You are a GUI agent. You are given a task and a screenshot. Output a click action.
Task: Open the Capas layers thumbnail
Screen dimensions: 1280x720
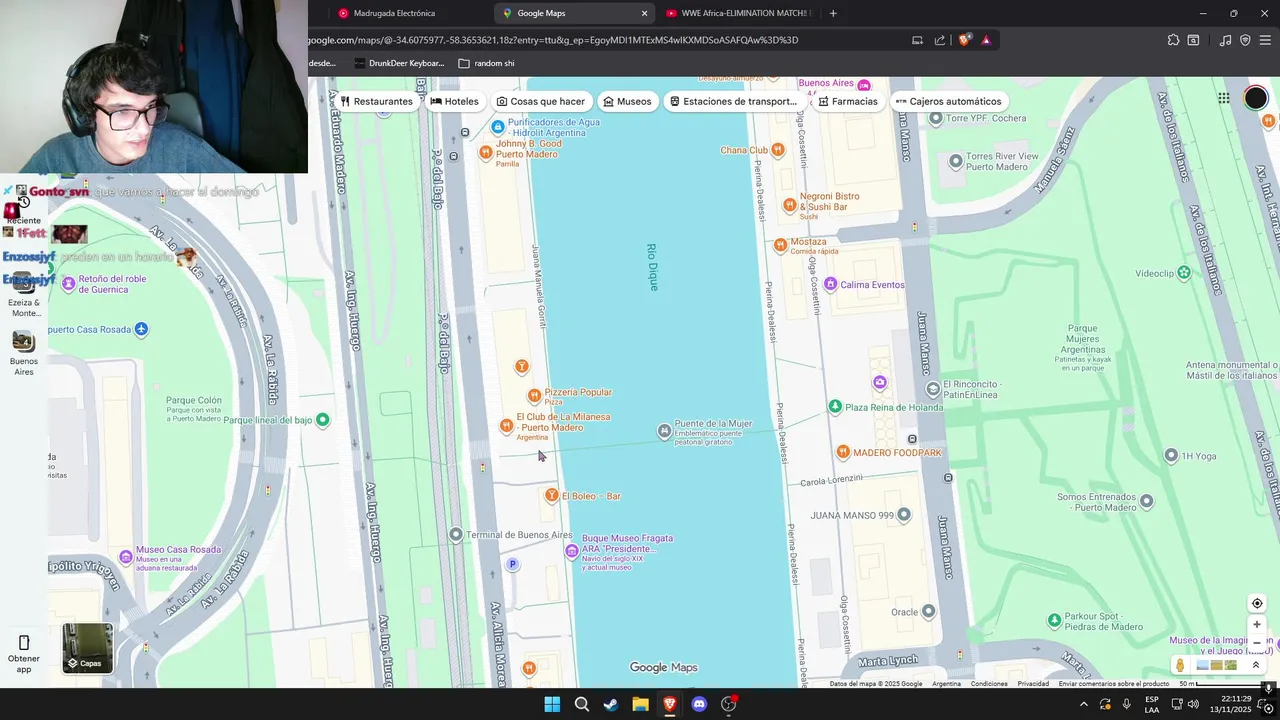pyautogui.click(x=87, y=648)
